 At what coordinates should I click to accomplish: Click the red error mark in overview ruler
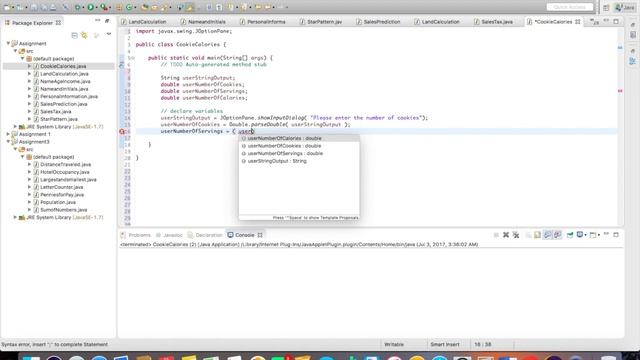pyautogui.click(x=620, y=91)
